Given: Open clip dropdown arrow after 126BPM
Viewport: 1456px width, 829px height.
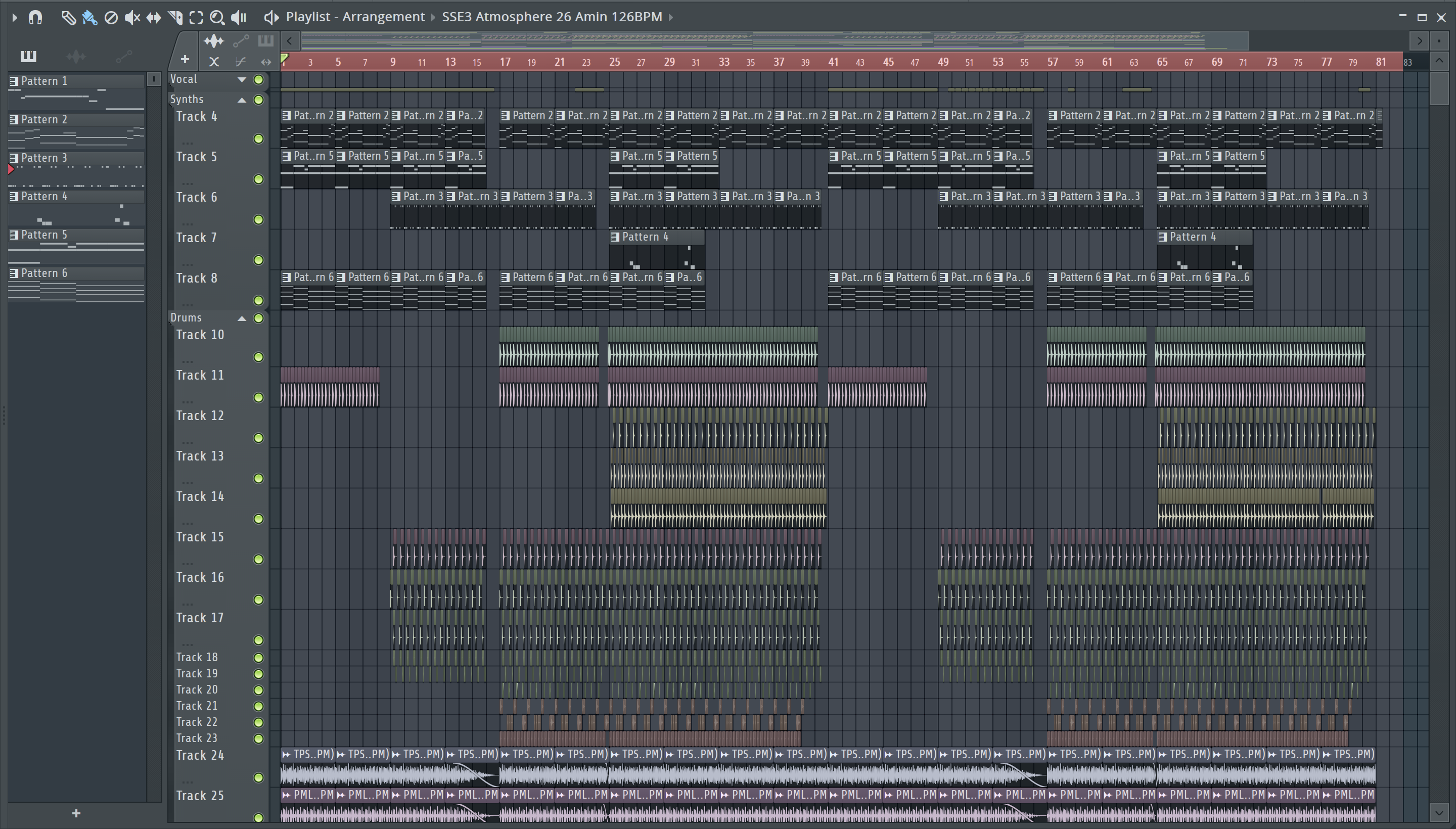Looking at the screenshot, I should click(671, 18).
